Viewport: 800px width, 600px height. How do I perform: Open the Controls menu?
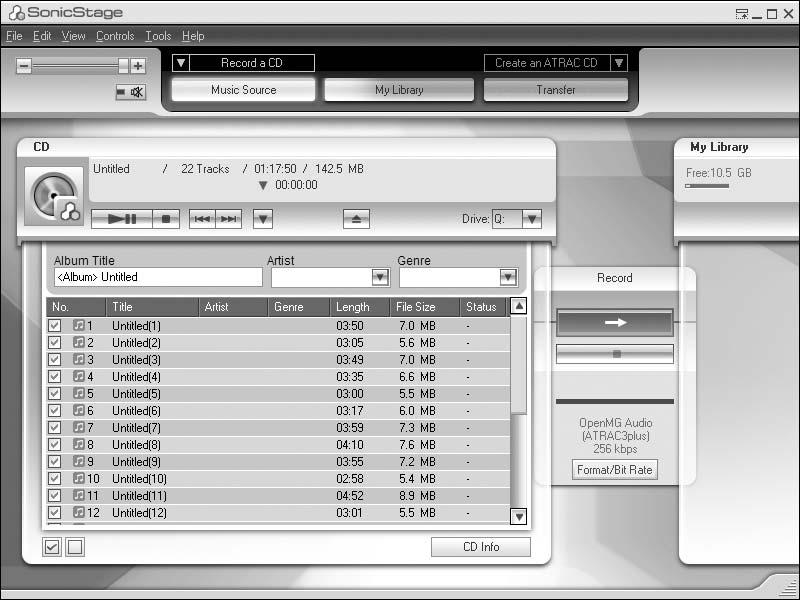(x=115, y=36)
